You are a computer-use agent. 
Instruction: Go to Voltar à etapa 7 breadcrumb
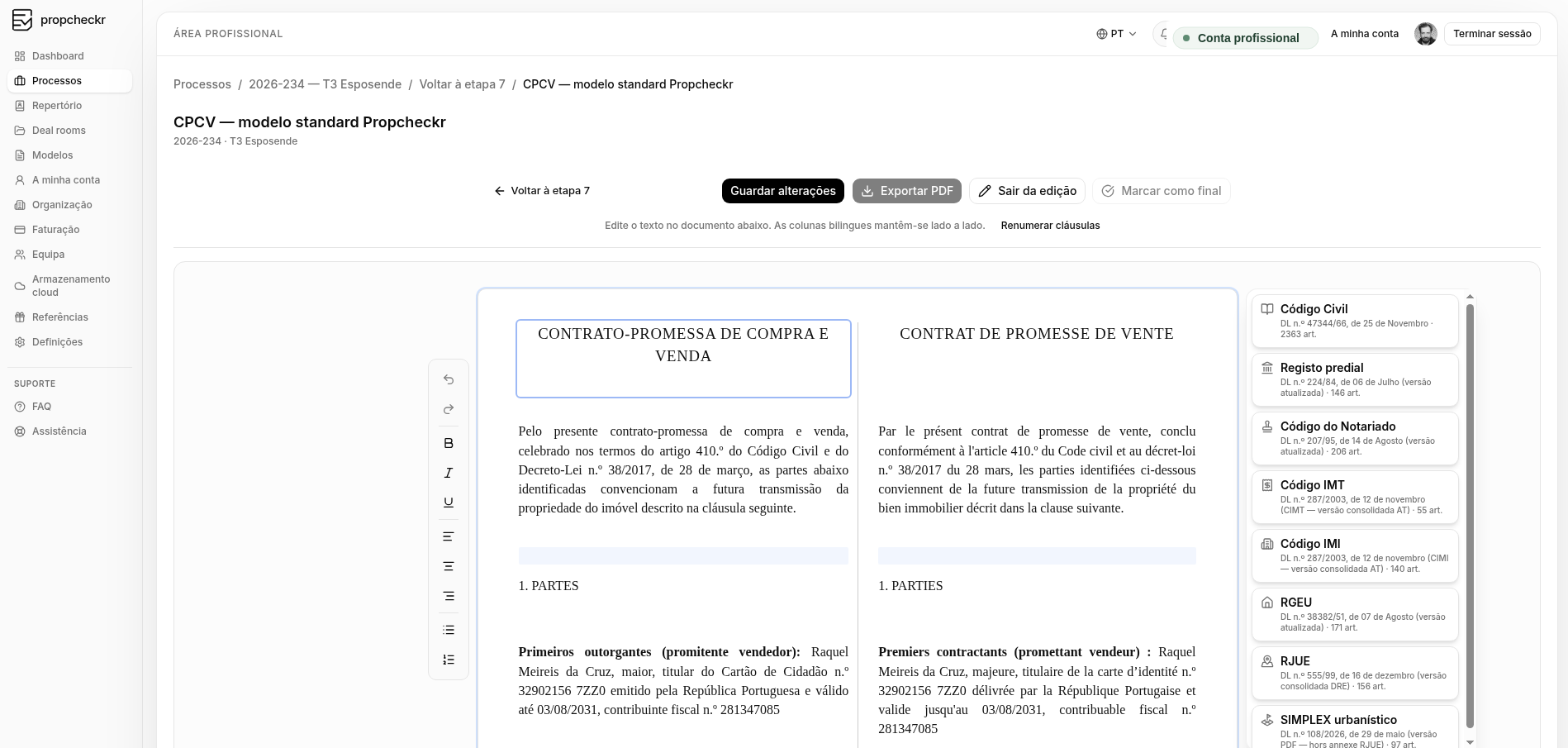[x=462, y=84]
